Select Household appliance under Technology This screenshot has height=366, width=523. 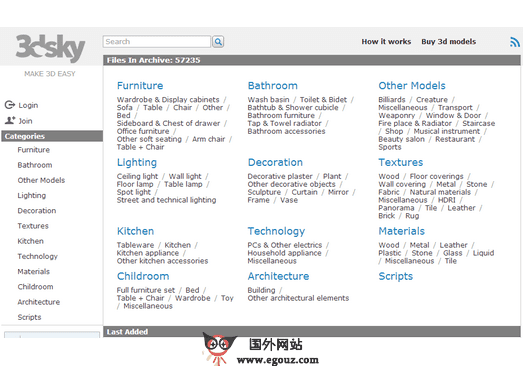[285, 253]
